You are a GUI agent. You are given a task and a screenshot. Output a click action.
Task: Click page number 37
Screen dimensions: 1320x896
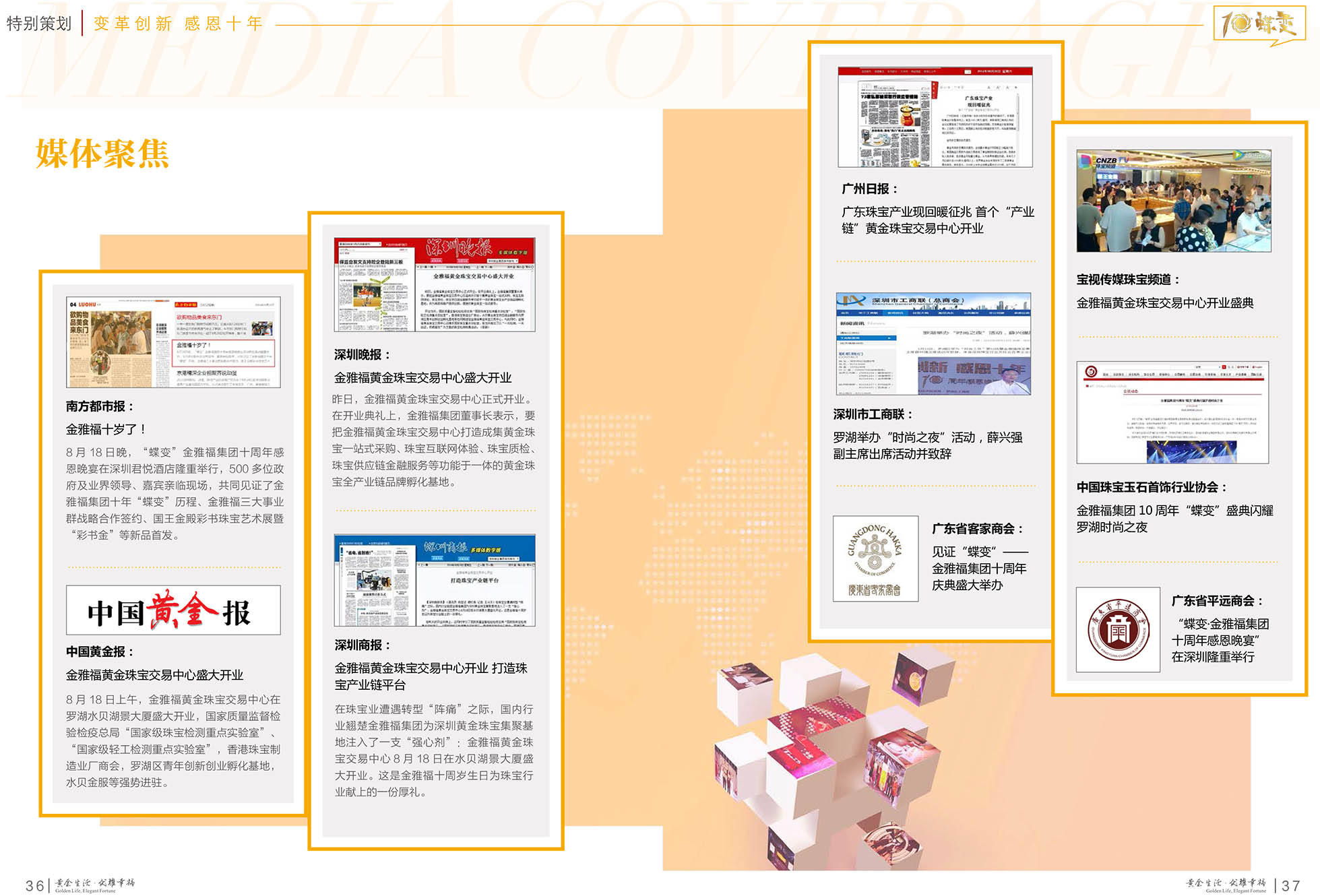click(x=1290, y=885)
